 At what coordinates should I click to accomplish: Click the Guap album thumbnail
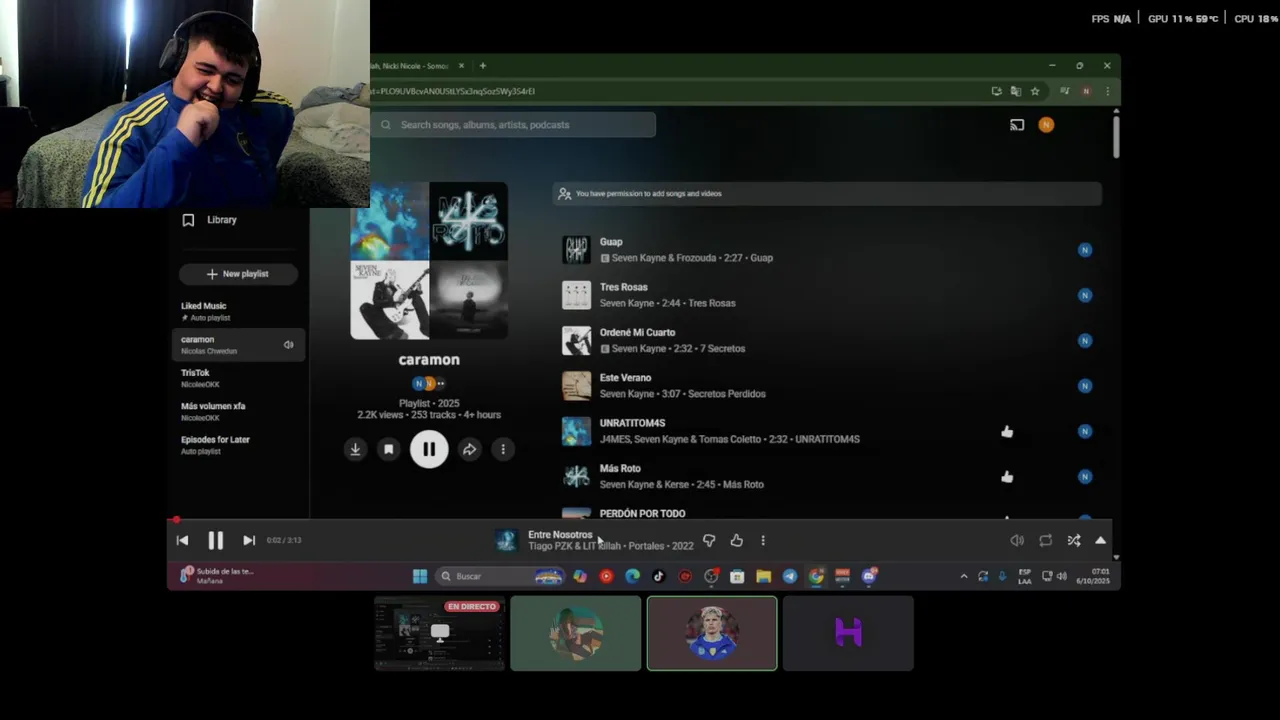point(576,250)
